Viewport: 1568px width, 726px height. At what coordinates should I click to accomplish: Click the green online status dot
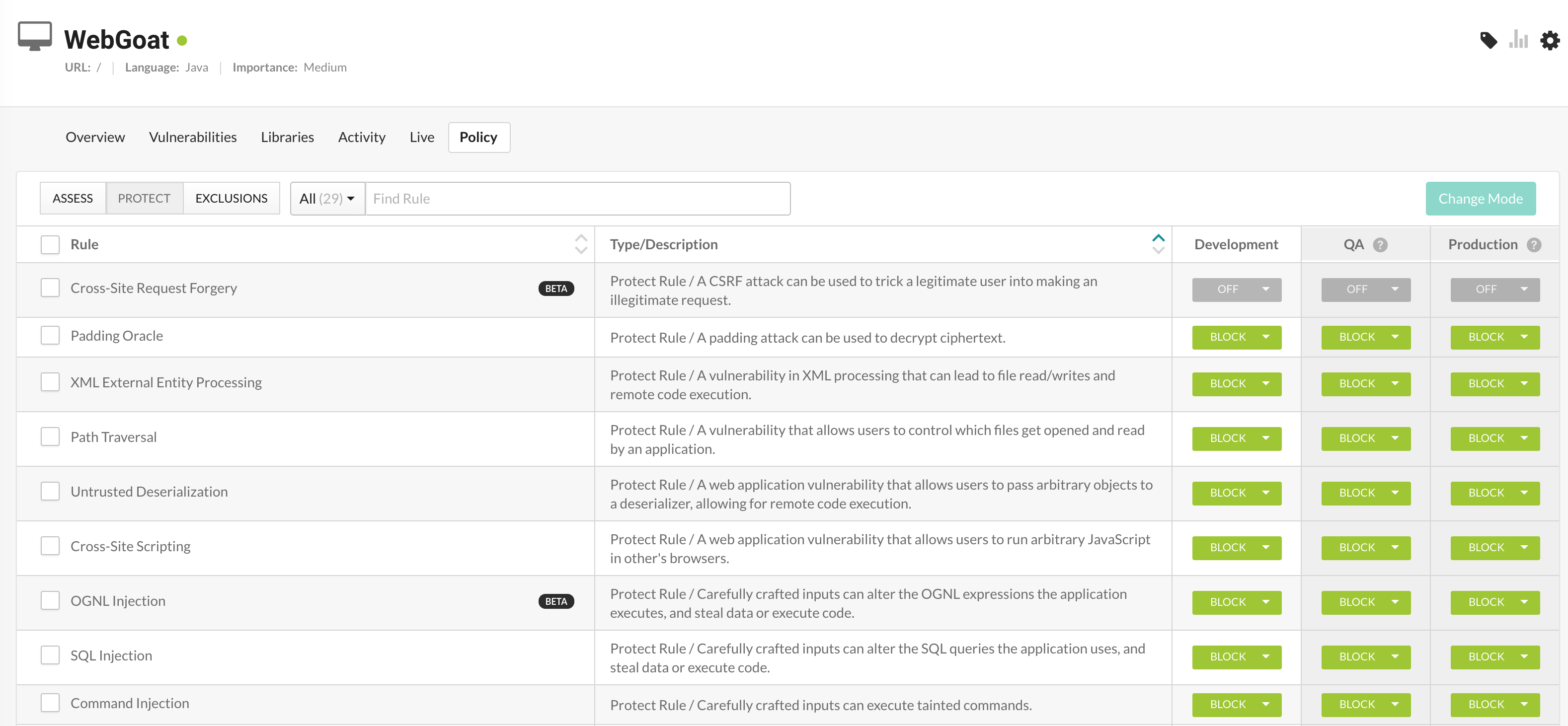[181, 41]
